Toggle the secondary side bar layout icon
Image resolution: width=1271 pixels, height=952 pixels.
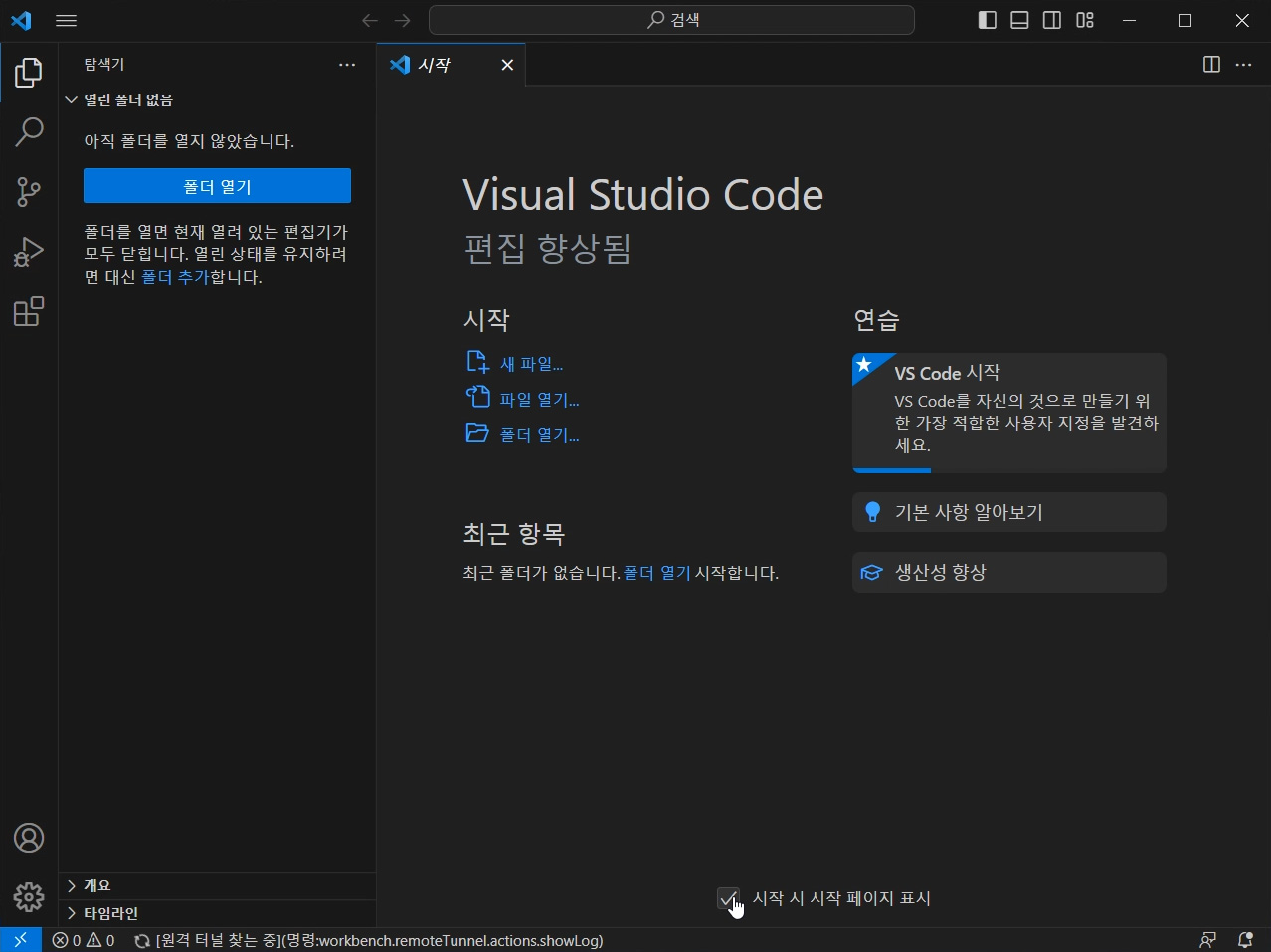(1052, 20)
